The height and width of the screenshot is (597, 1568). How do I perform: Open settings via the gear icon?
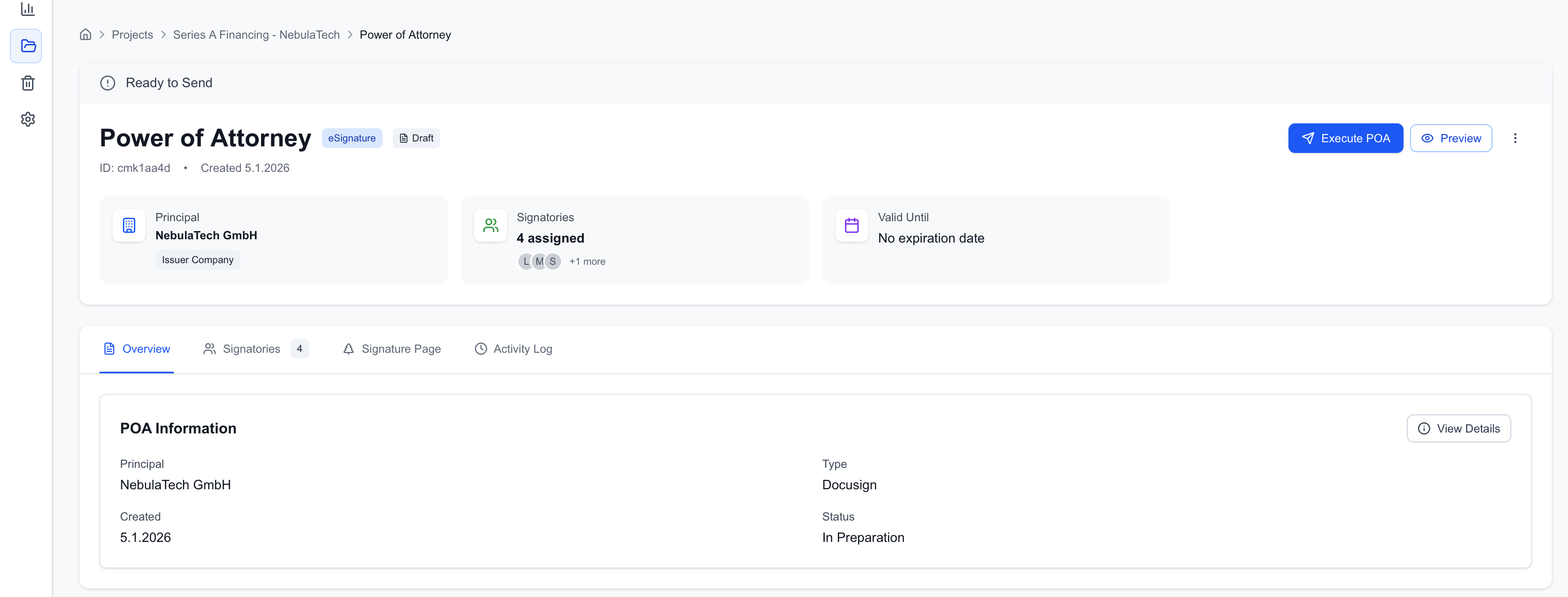pyautogui.click(x=28, y=119)
